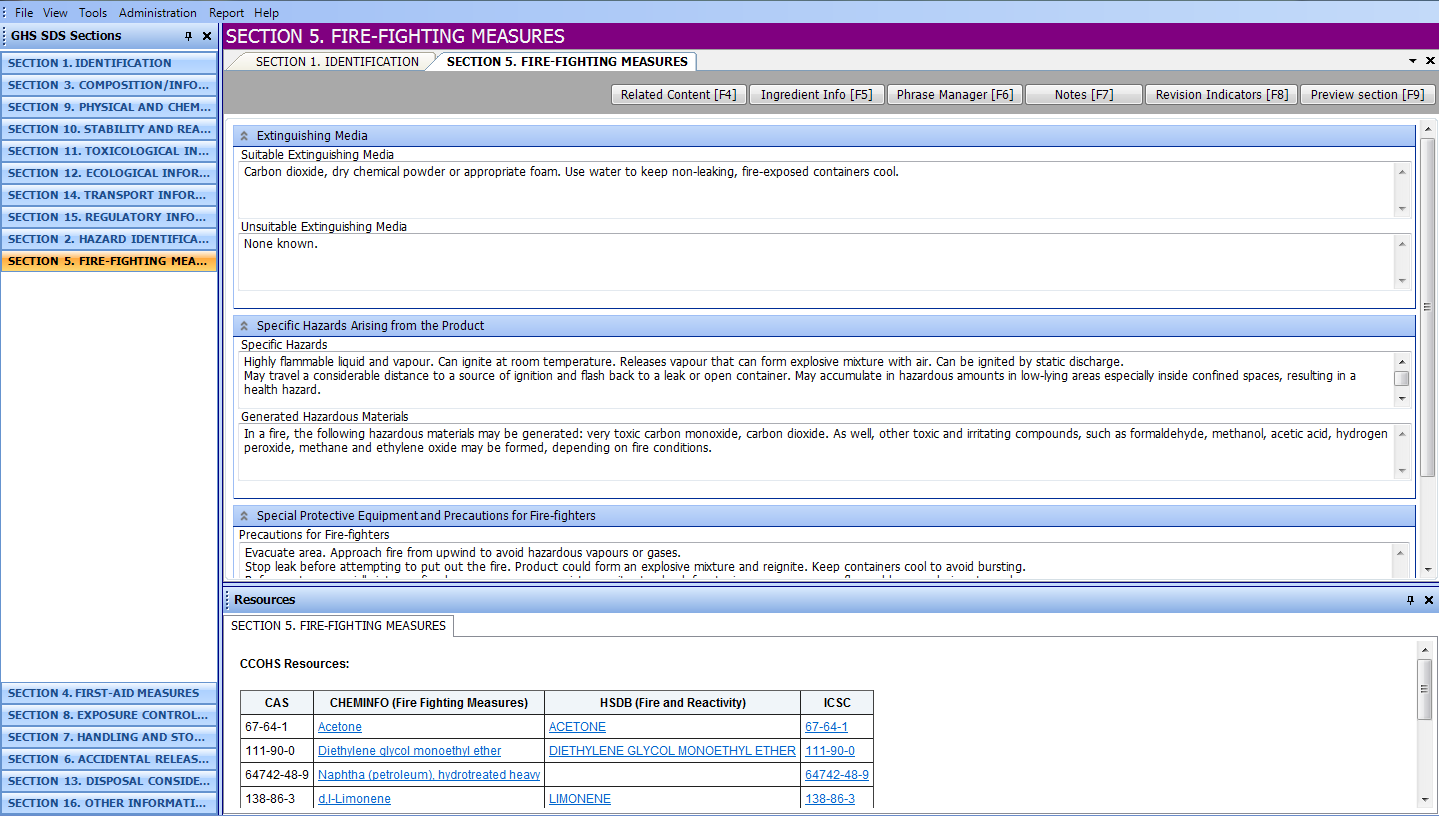Collapse Special Protective Equipment and Precautions section
Image resolution: width=1440 pixels, height=816 pixels.
click(x=244, y=516)
